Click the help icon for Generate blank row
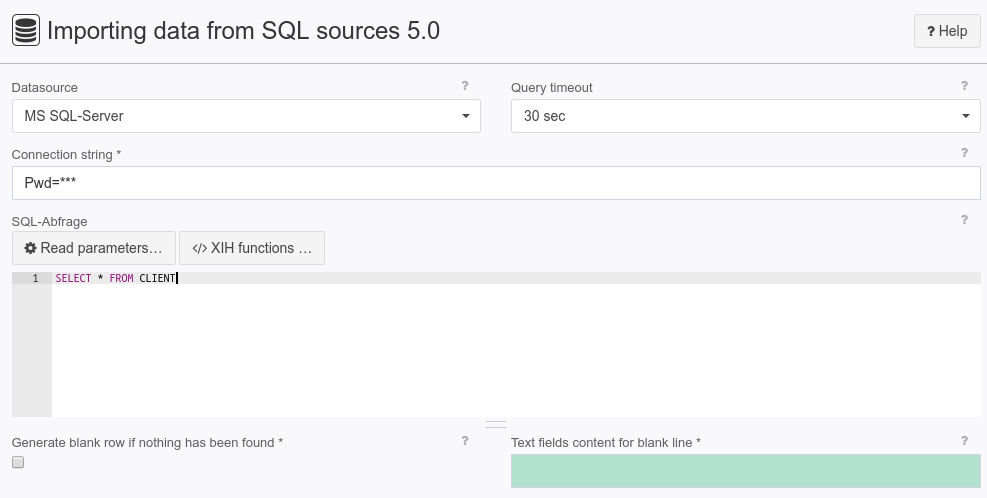 click(465, 441)
